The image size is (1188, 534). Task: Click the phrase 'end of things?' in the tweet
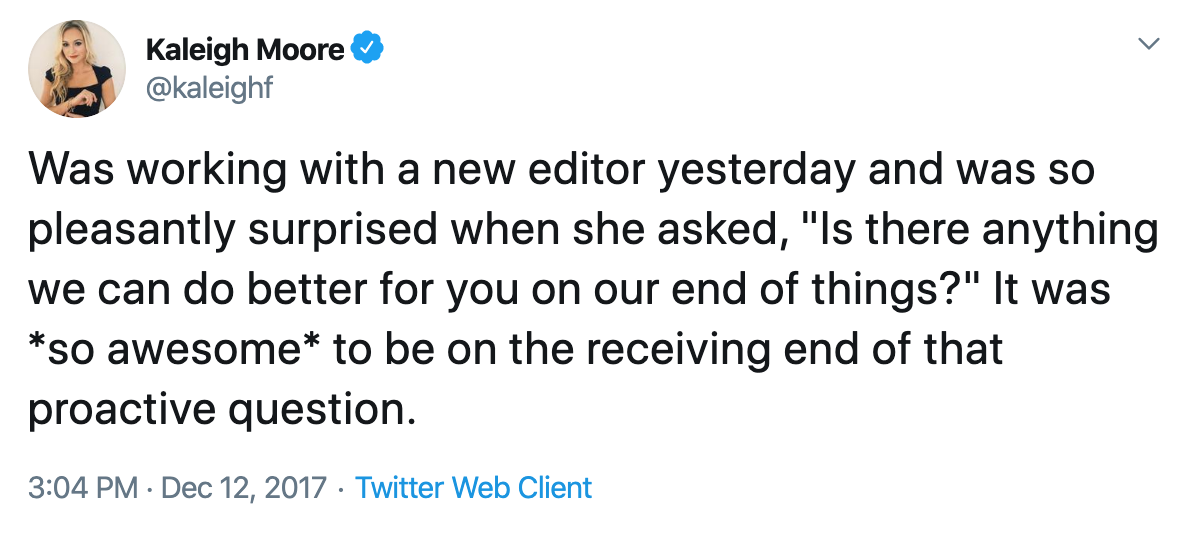(x=890, y=290)
